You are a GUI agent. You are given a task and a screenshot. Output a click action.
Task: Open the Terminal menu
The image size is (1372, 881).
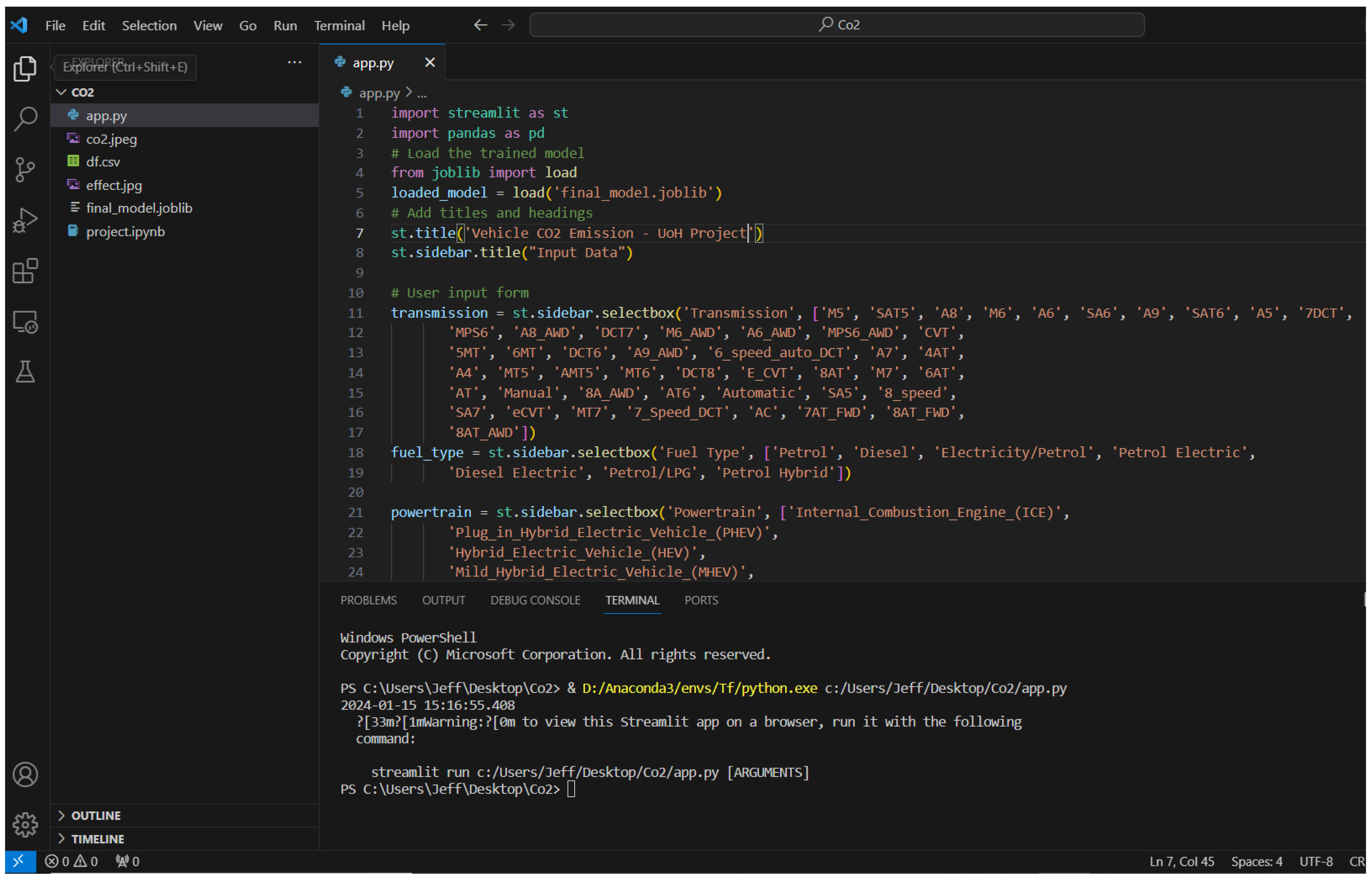click(339, 25)
